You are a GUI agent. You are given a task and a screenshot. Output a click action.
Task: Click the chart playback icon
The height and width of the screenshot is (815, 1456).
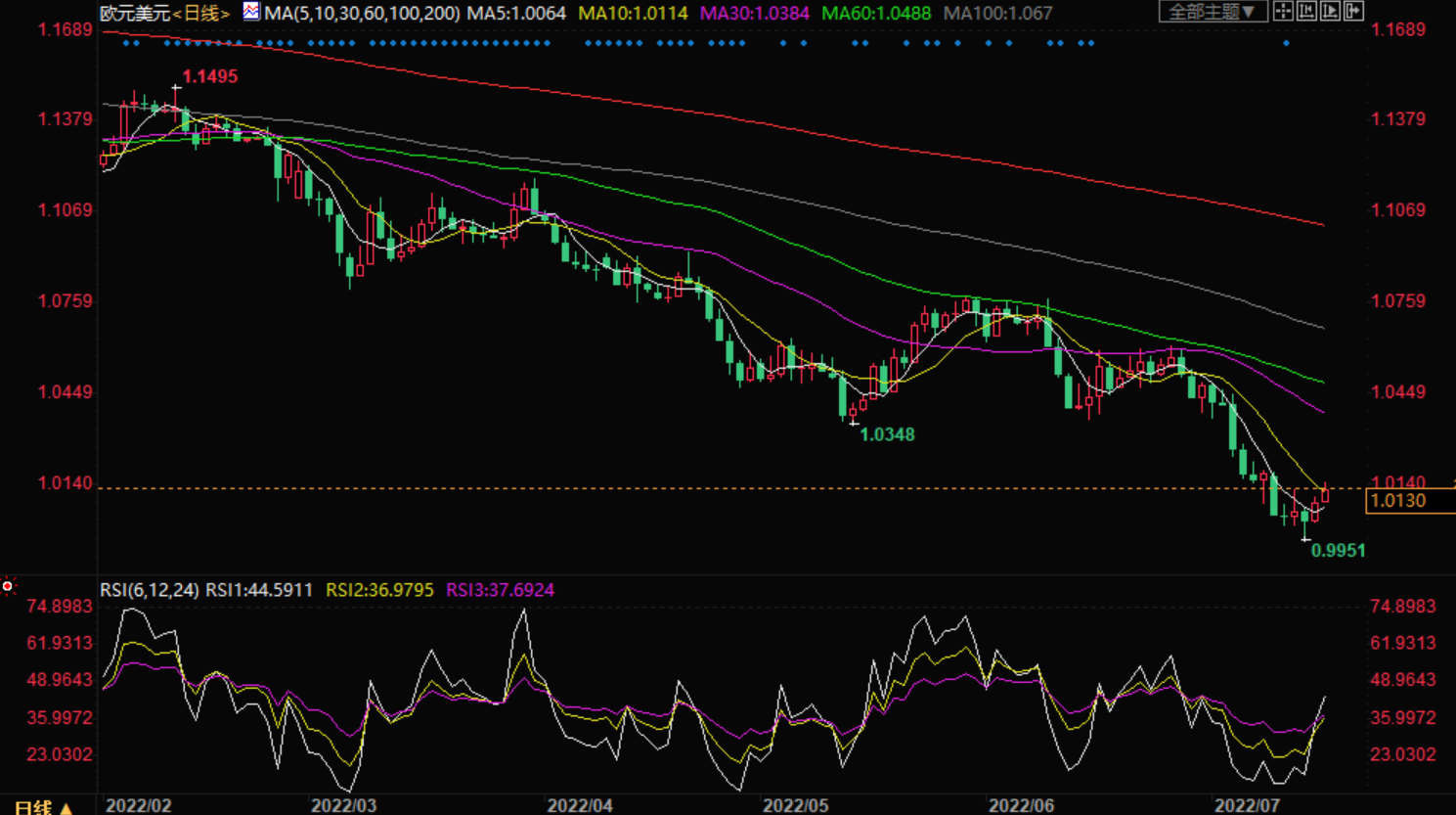pos(1330,12)
